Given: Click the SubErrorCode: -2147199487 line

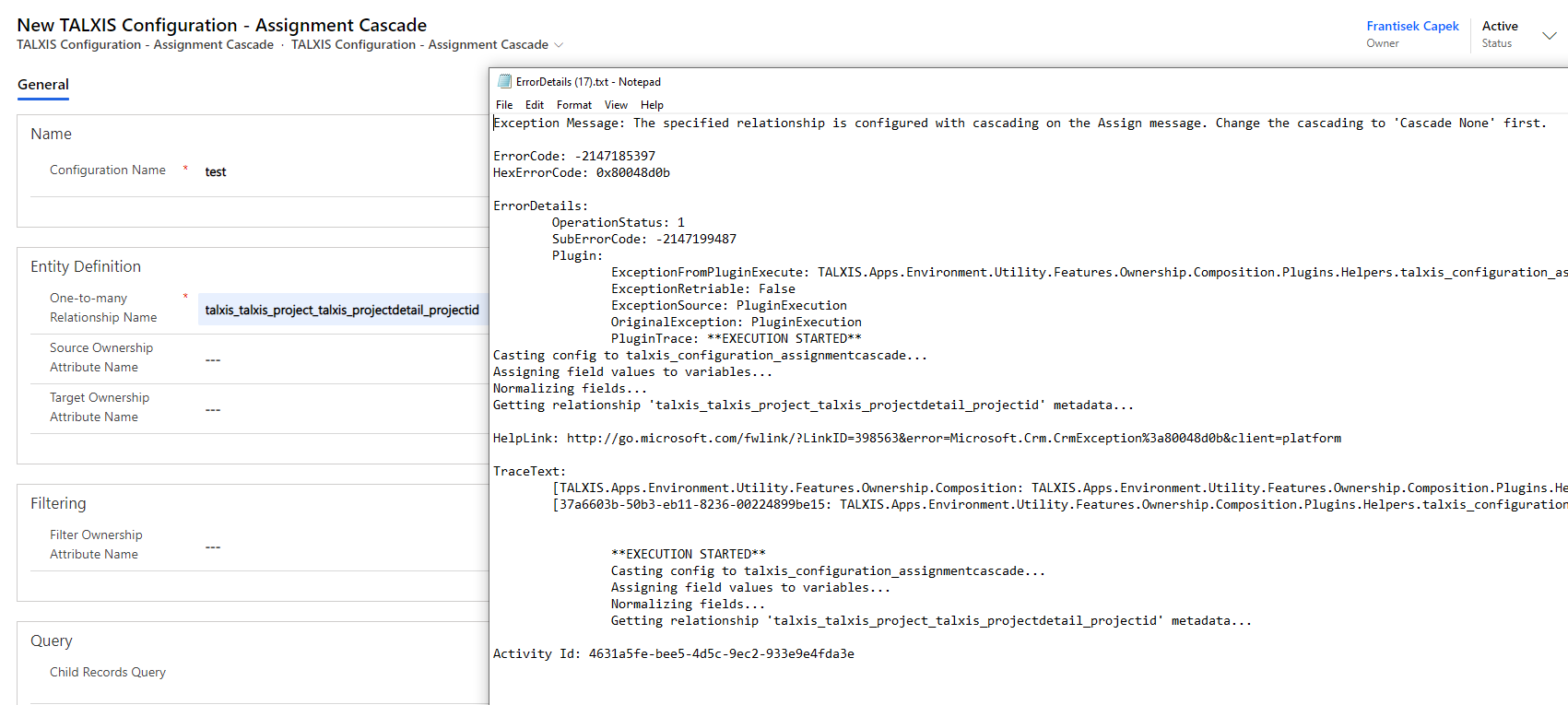Looking at the screenshot, I should point(644,239).
